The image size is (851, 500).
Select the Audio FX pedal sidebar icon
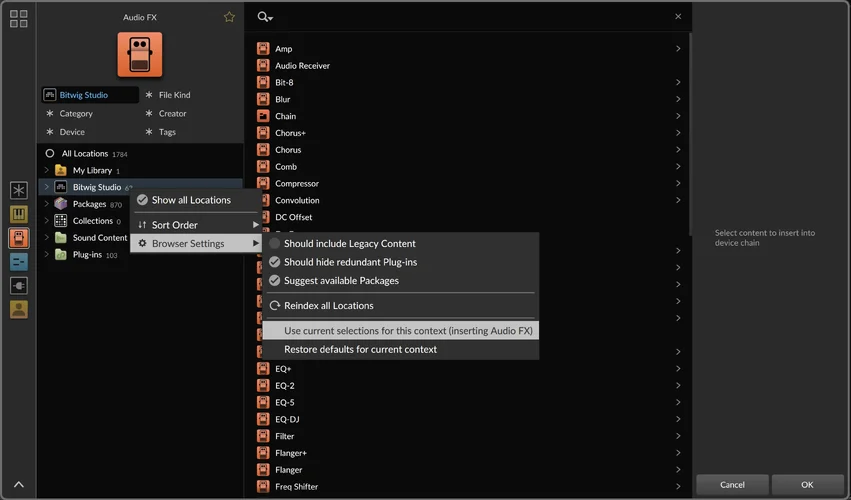click(x=18, y=238)
